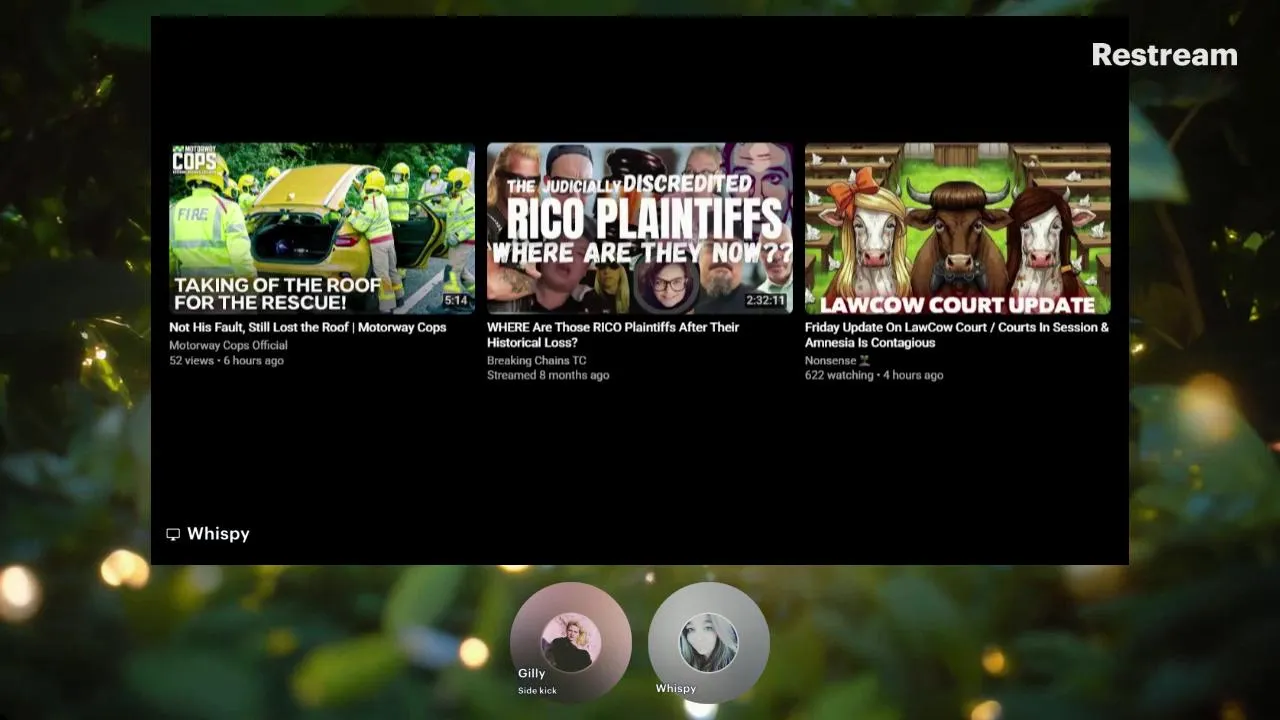The image size is (1280, 720).
Task: Select Gilly's avatar bubble
Action: click(571, 642)
